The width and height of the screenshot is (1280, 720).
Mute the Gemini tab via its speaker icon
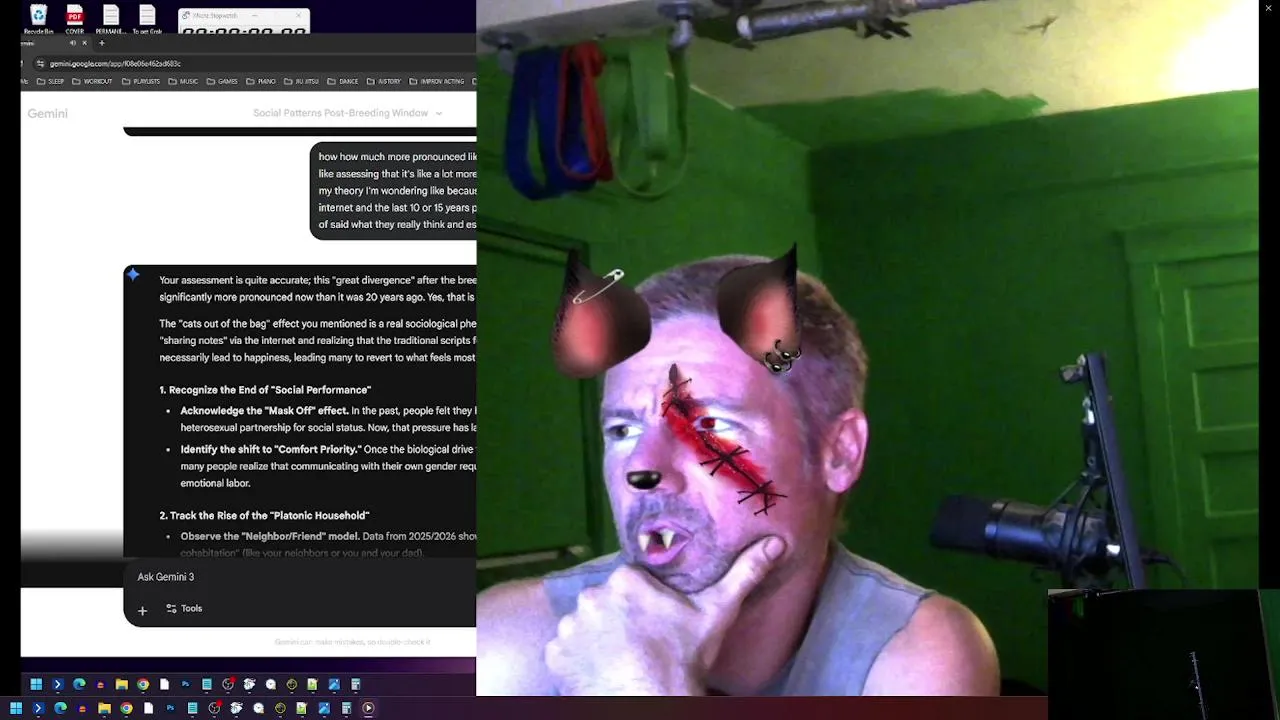click(73, 43)
